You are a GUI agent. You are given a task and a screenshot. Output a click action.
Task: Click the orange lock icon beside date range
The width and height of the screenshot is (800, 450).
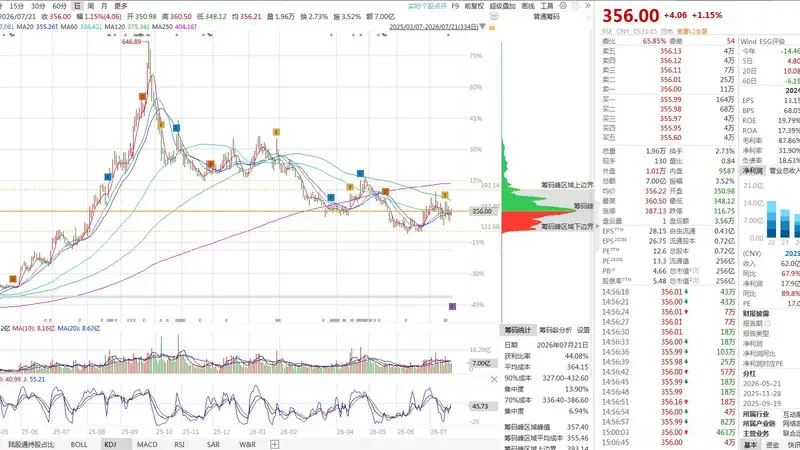pos(492,27)
